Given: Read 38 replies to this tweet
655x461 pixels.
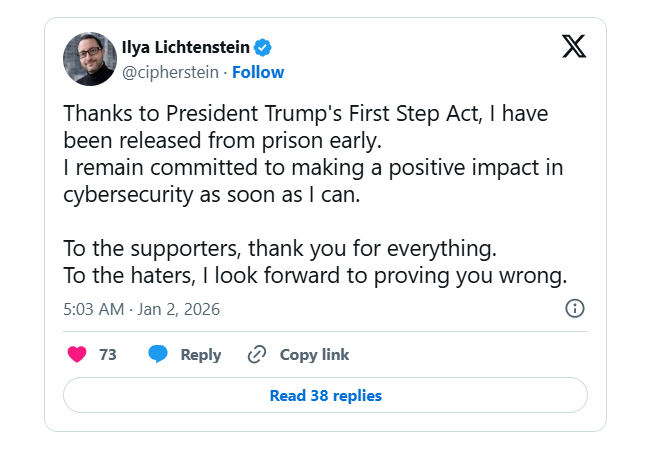Looking at the screenshot, I should 325,395.
